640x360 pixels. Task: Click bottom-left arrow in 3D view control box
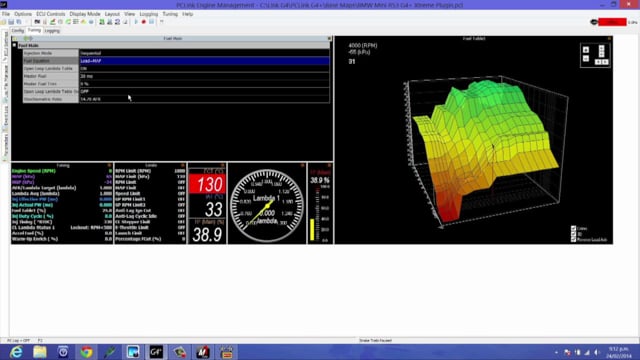(x=598, y=62)
